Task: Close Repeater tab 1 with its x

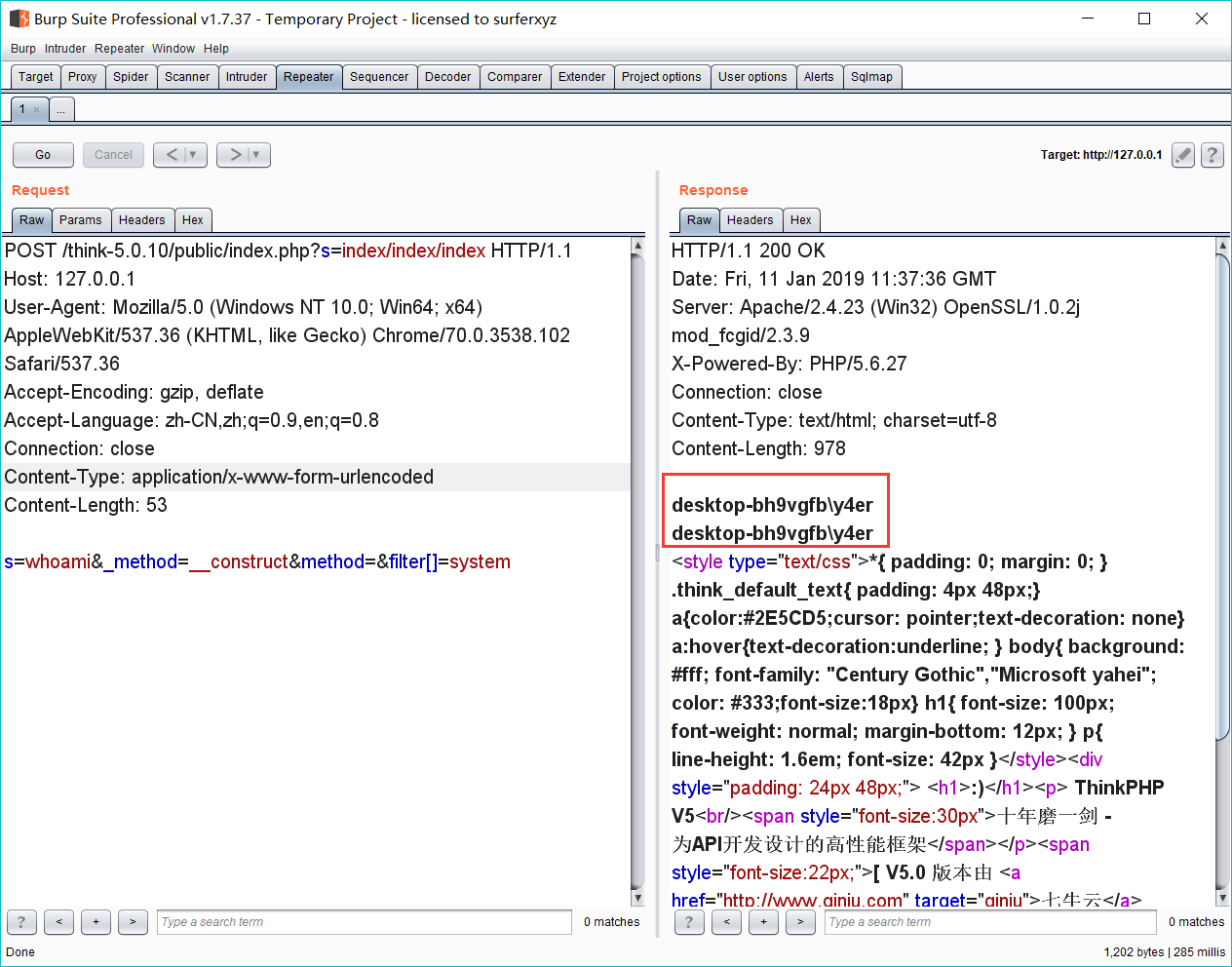Action: click(x=37, y=109)
